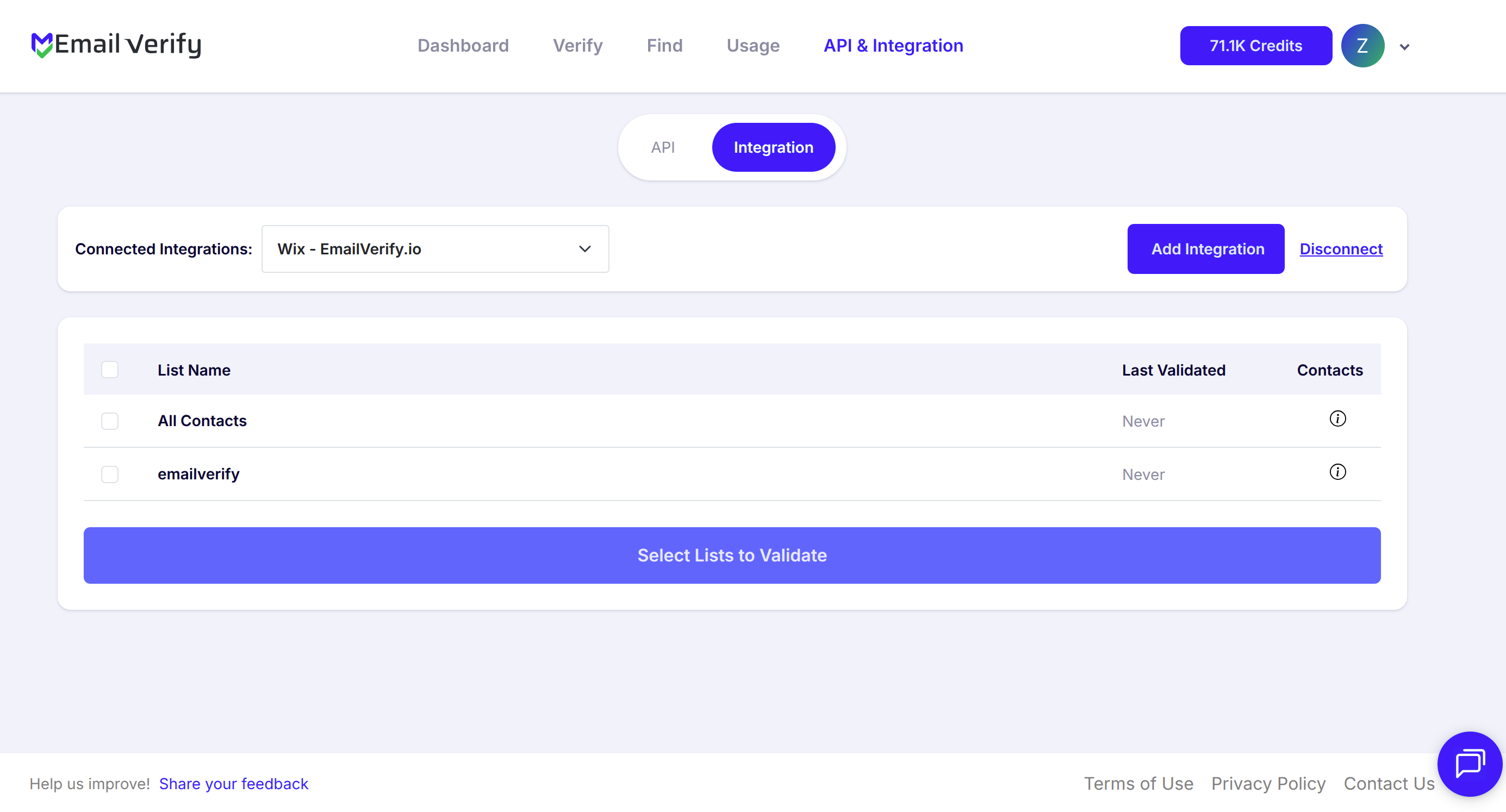1506x812 pixels.
Task: Click Add Integration button
Action: 1205,249
